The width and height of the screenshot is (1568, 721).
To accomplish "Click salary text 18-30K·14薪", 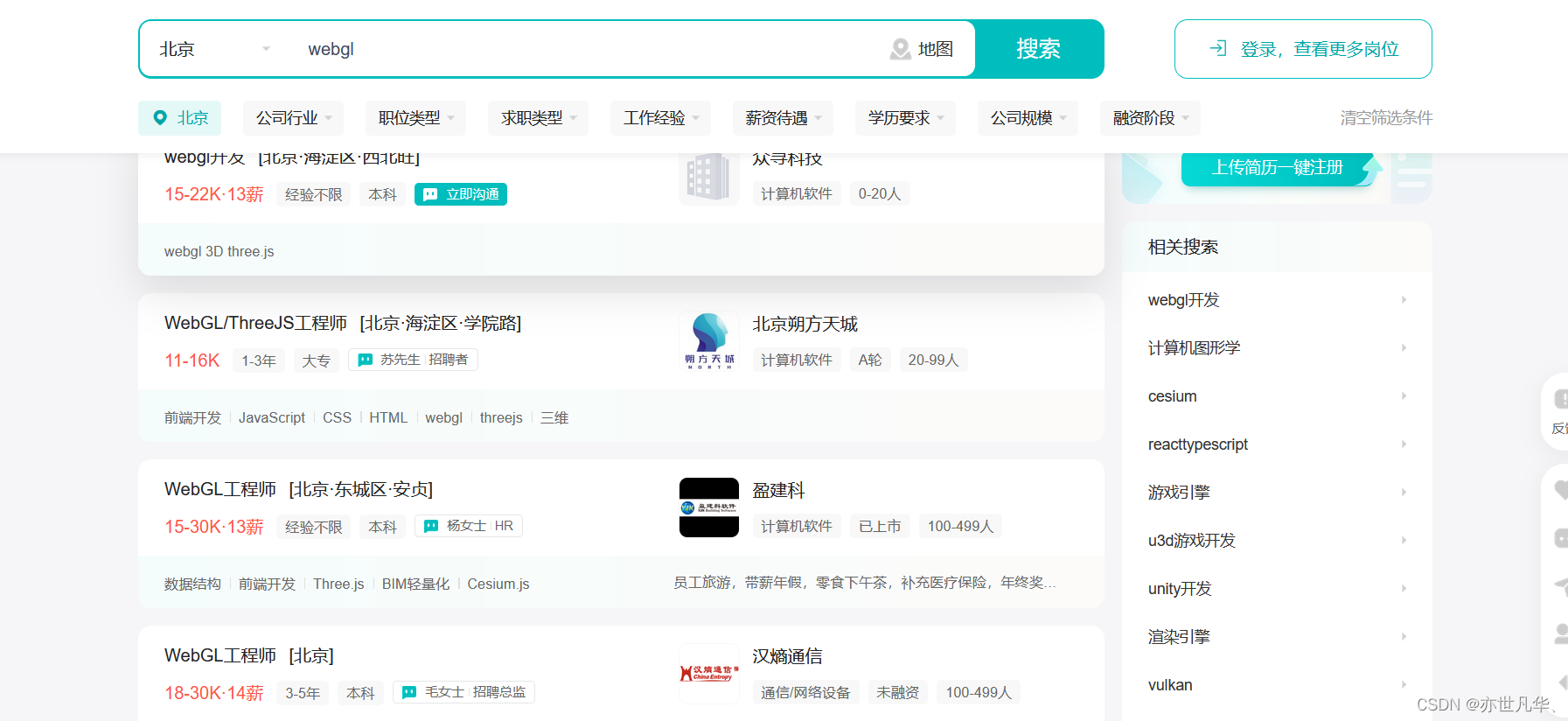I will point(214,693).
